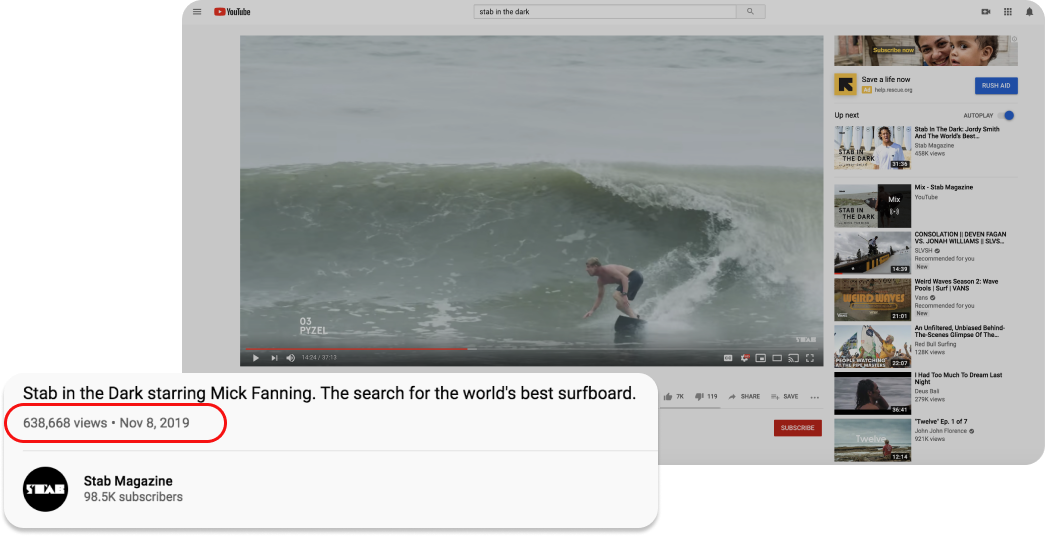Open CONSOLATION Deven Fagan video thumbnail

(x=872, y=253)
